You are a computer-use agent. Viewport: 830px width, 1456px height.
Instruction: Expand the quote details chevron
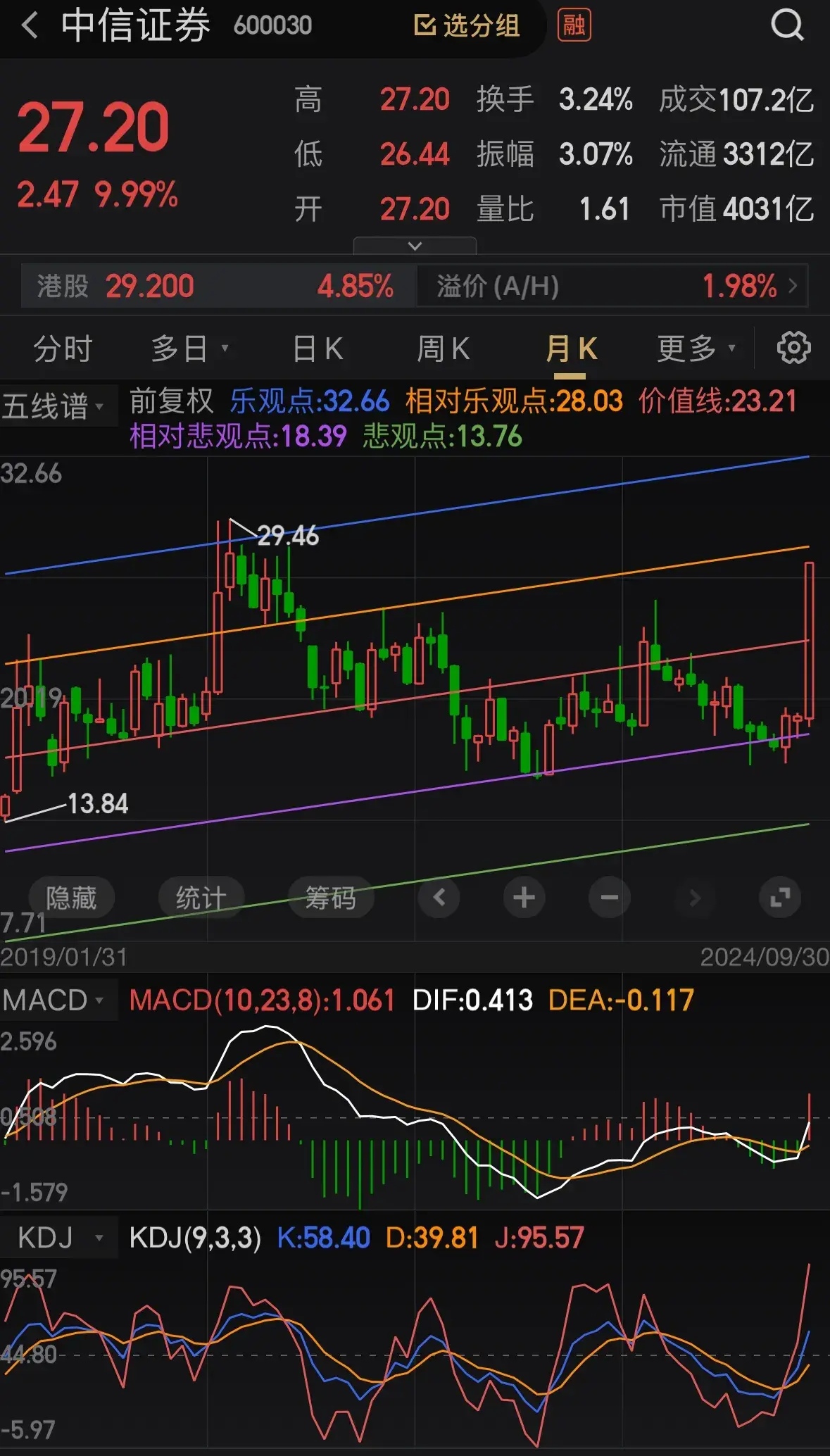click(x=415, y=246)
